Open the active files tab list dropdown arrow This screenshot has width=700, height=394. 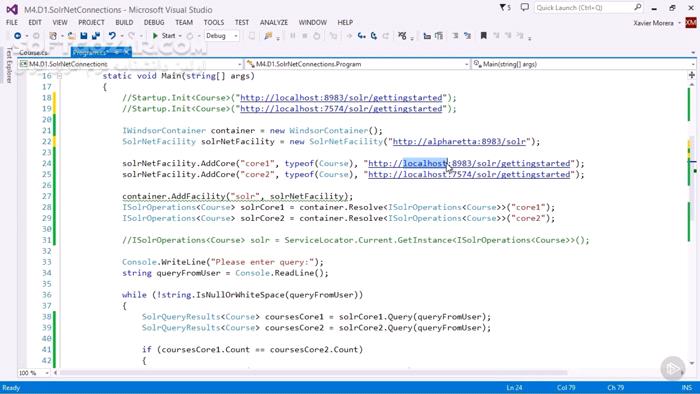tap(693, 53)
